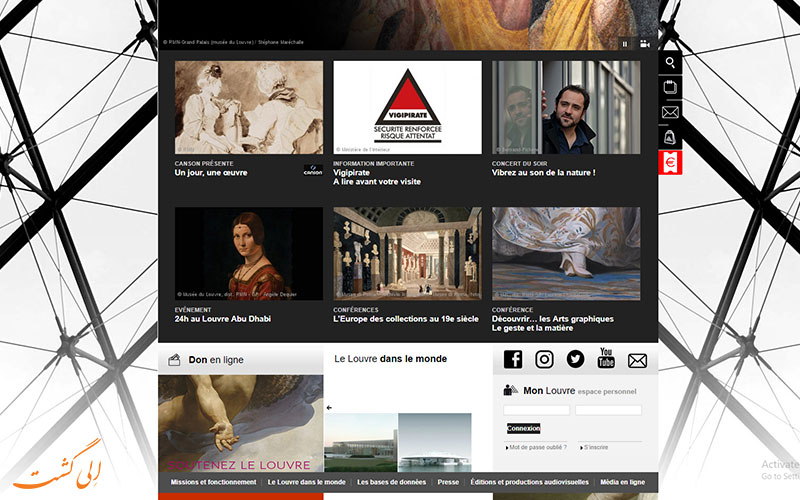This screenshot has width=800, height=500.
Task: Open the calendar agenda sidebar icon
Action: [670, 87]
